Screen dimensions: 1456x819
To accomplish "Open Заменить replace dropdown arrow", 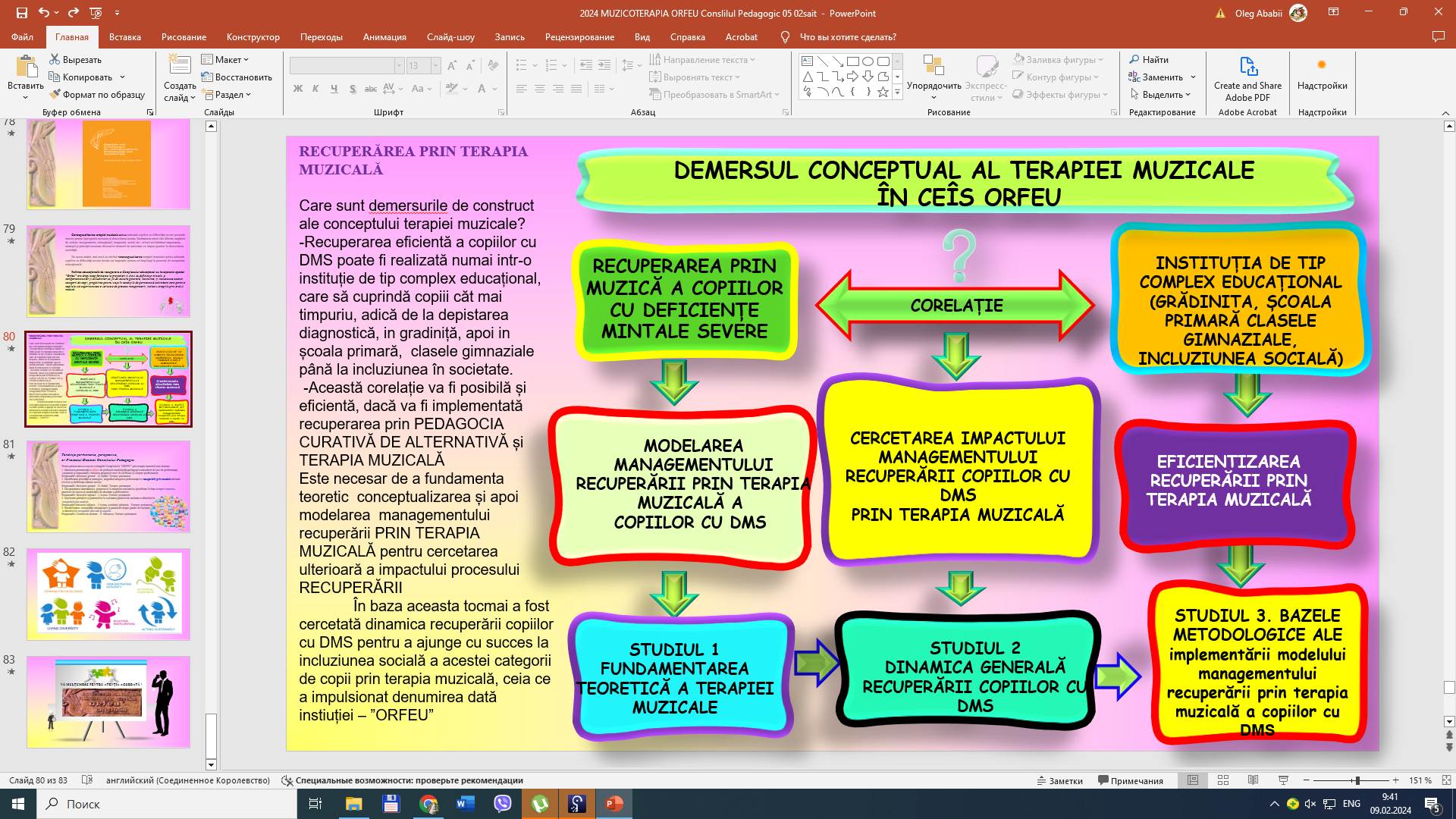I will [1193, 77].
